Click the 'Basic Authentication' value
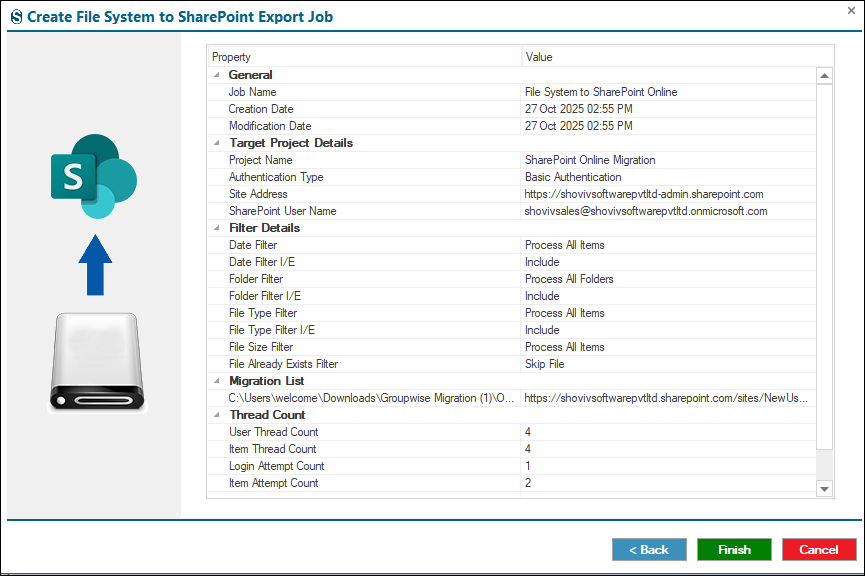 coord(573,177)
